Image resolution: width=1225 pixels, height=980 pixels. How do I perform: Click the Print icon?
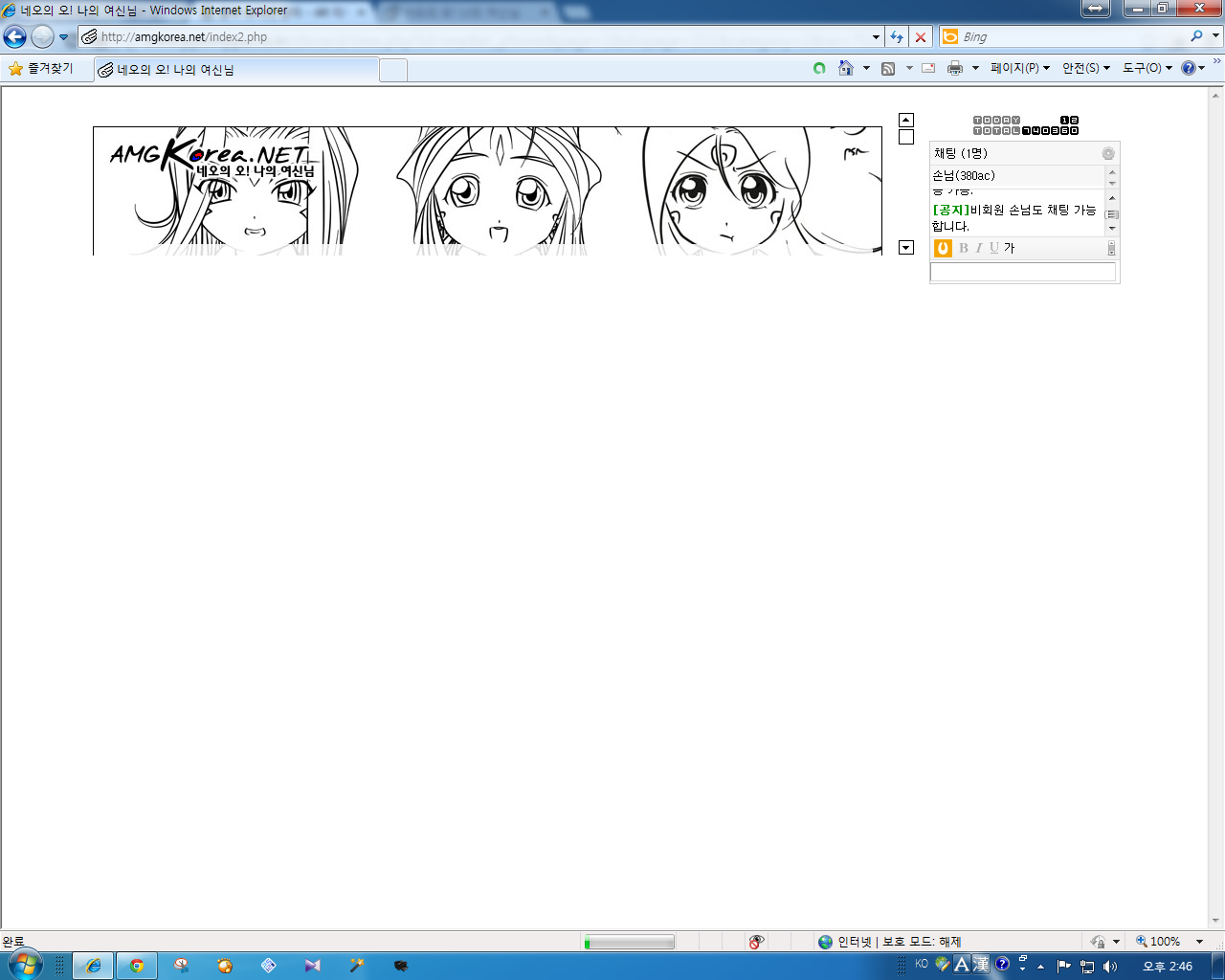coord(954,68)
